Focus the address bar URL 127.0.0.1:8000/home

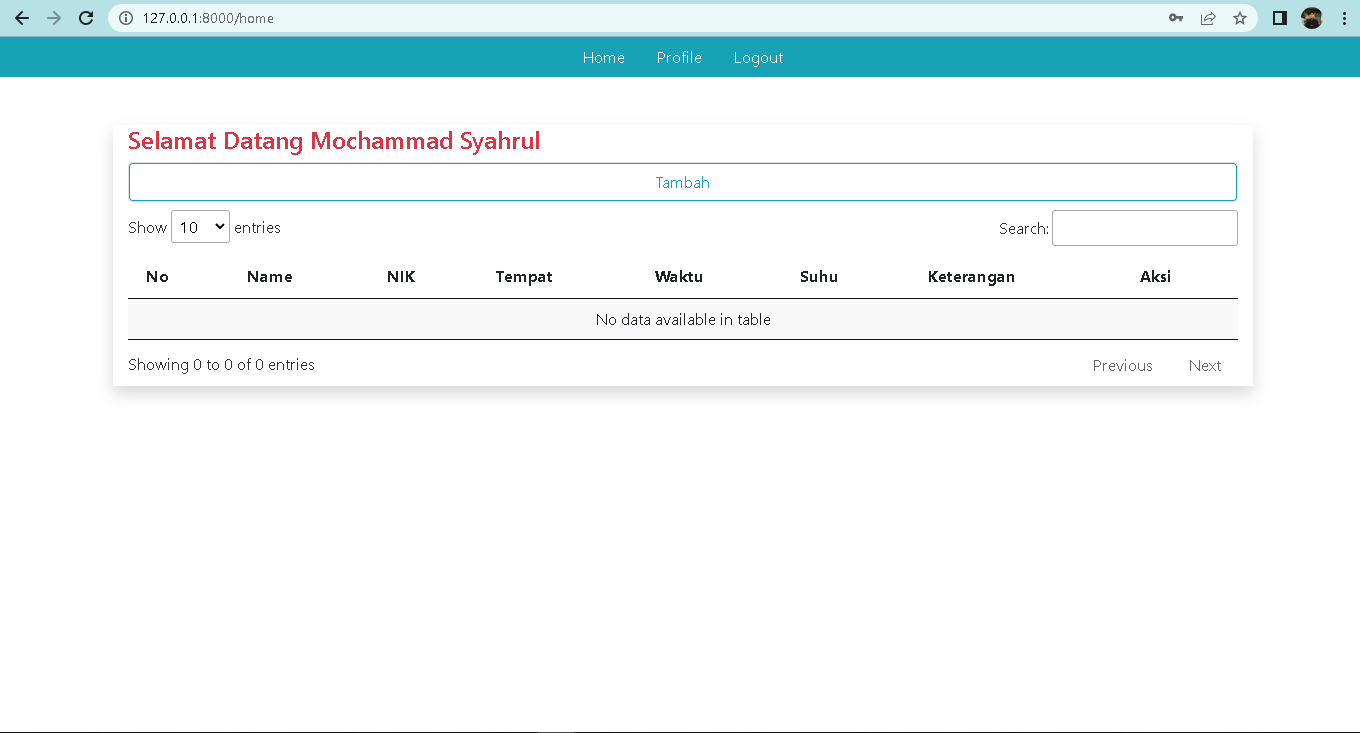(x=208, y=18)
